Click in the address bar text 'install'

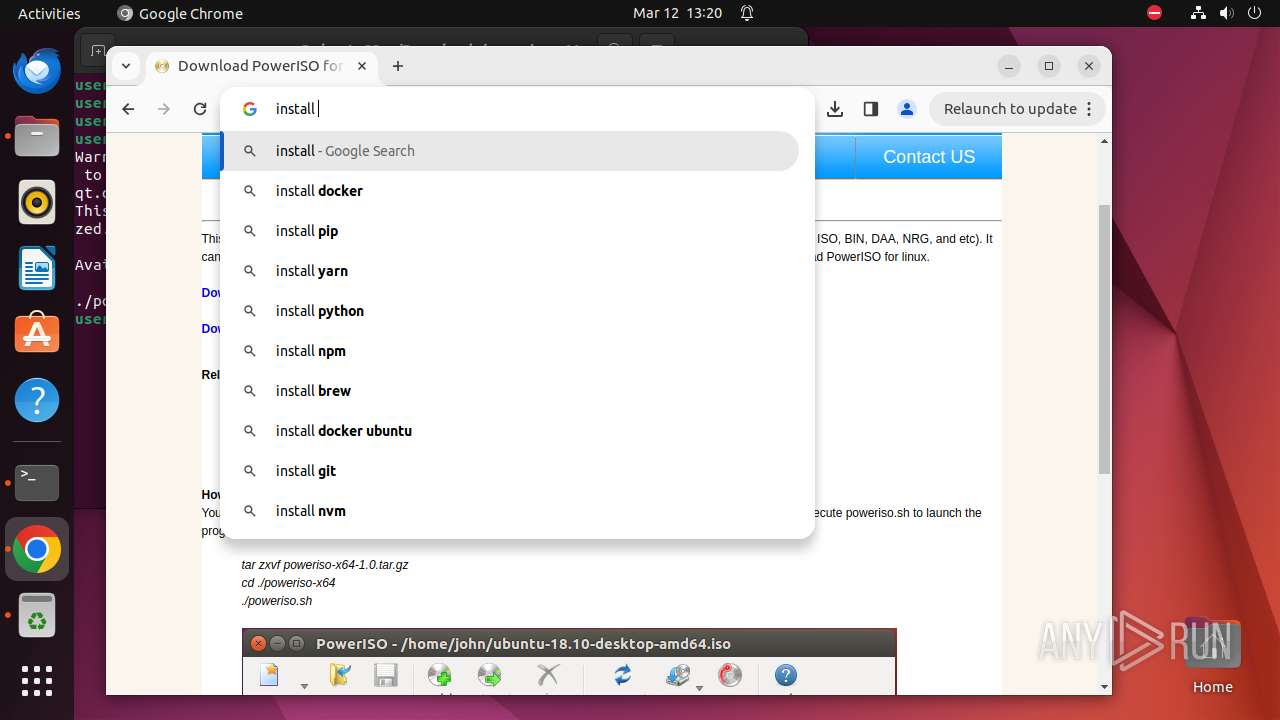tap(295, 109)
